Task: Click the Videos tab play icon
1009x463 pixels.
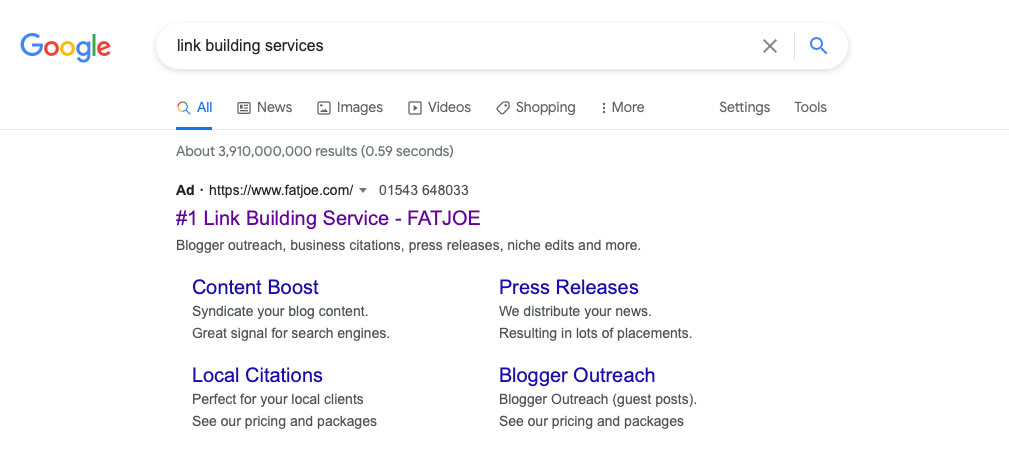Action: coord(415,108)
